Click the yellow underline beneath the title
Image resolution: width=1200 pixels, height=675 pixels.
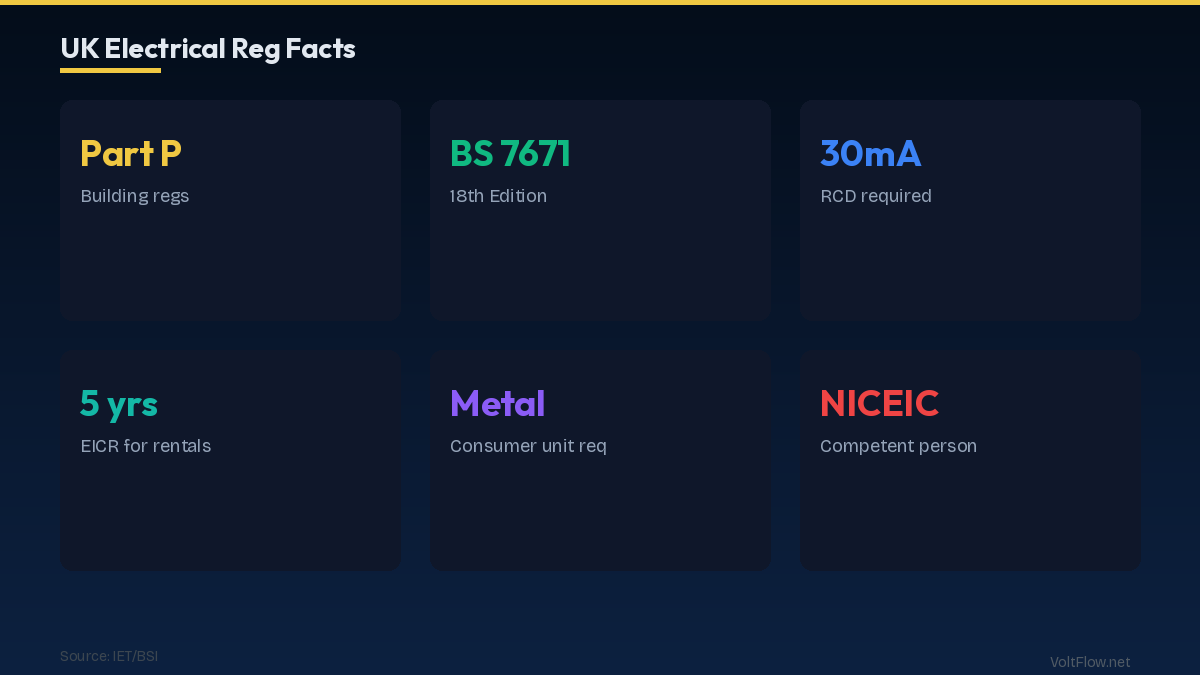click(x=110, y=70)
